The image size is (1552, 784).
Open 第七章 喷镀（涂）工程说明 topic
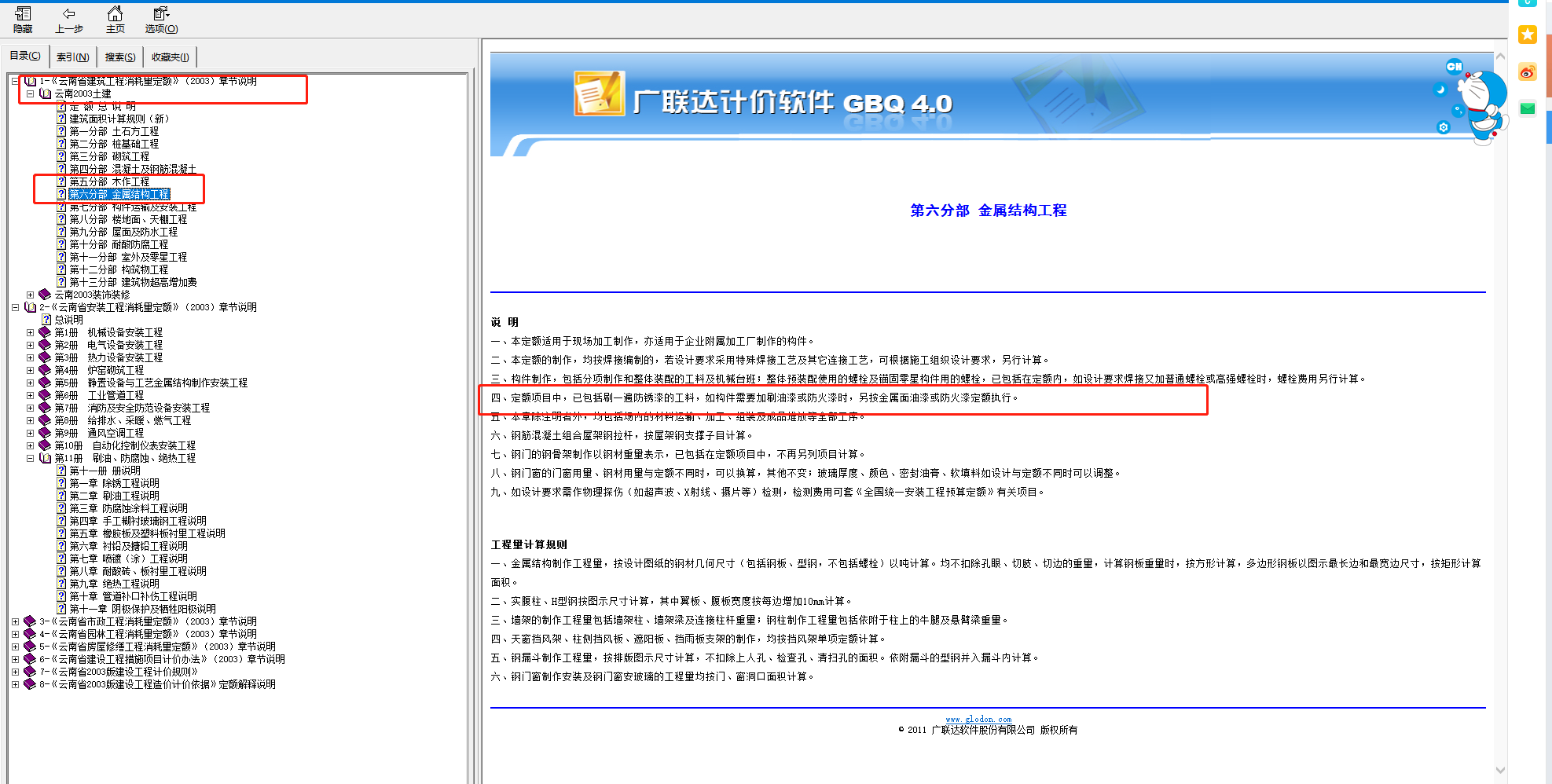pos(128,559)
